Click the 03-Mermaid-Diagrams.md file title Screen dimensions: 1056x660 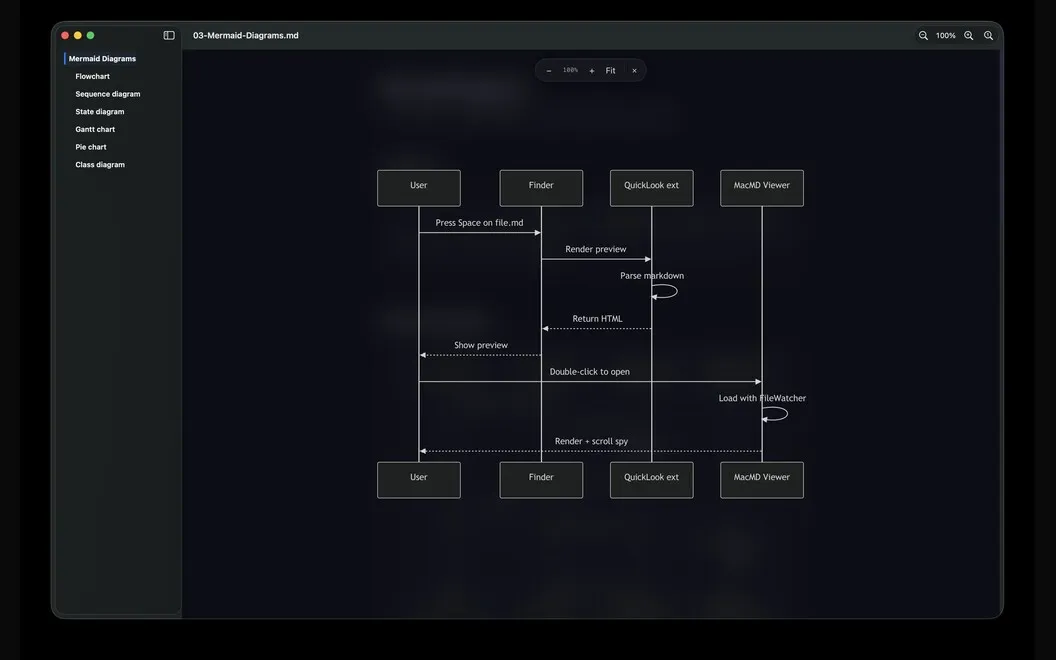pos(246,36)
